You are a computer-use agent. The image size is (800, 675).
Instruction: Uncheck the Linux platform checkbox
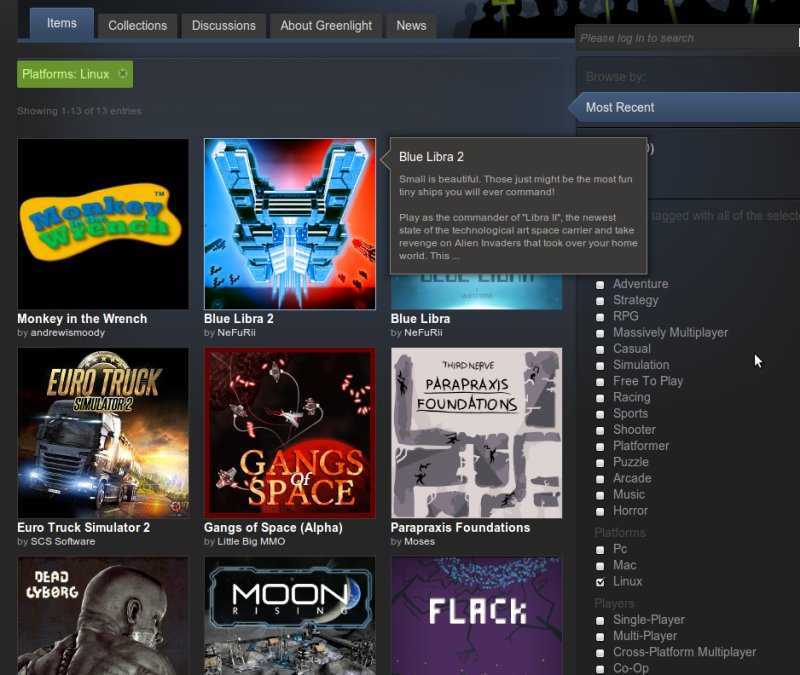click(x=600, y=582)
